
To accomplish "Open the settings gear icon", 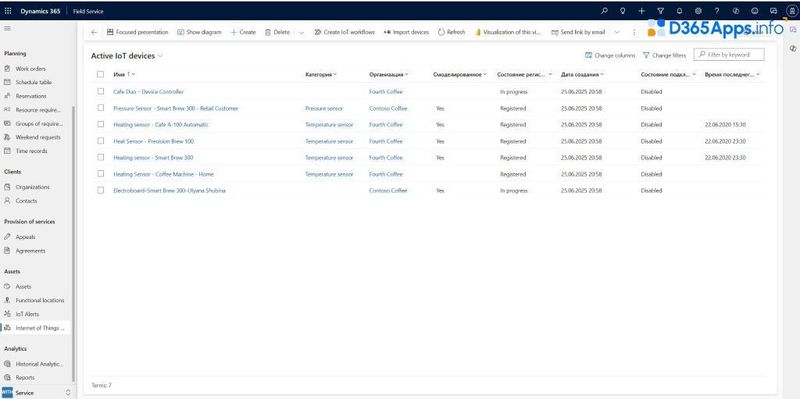I will tap(698, 11).
